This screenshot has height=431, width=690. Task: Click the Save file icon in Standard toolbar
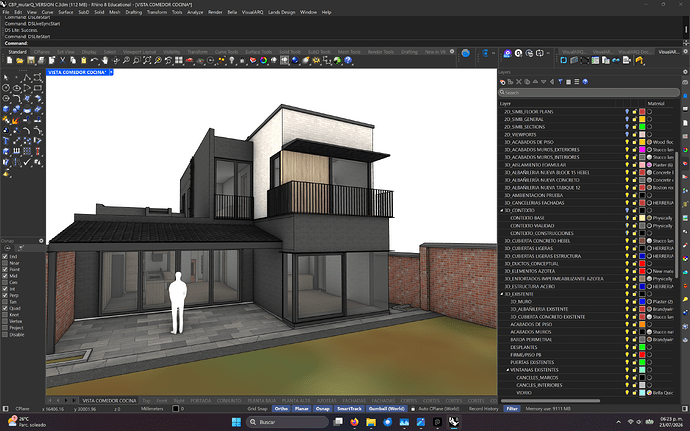tap(31, 60)
